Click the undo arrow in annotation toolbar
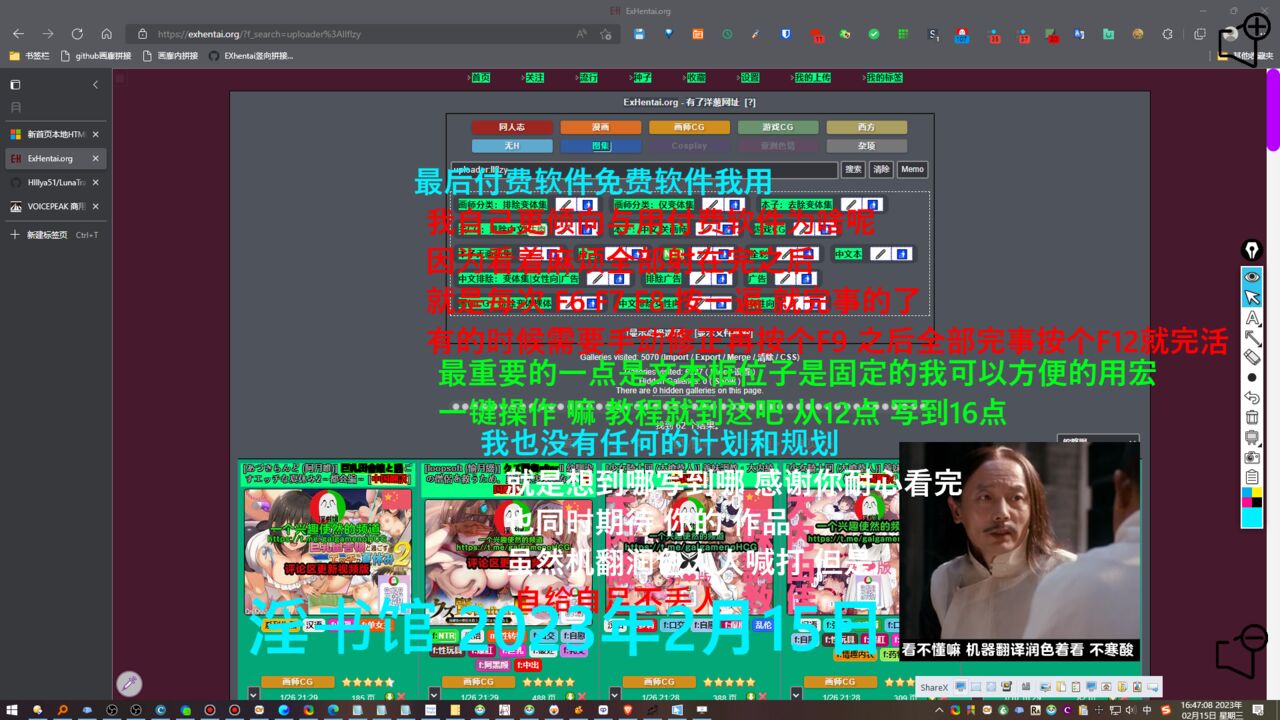The image size is (1280, 720). pyautogui.click(x=1252, y=397)
